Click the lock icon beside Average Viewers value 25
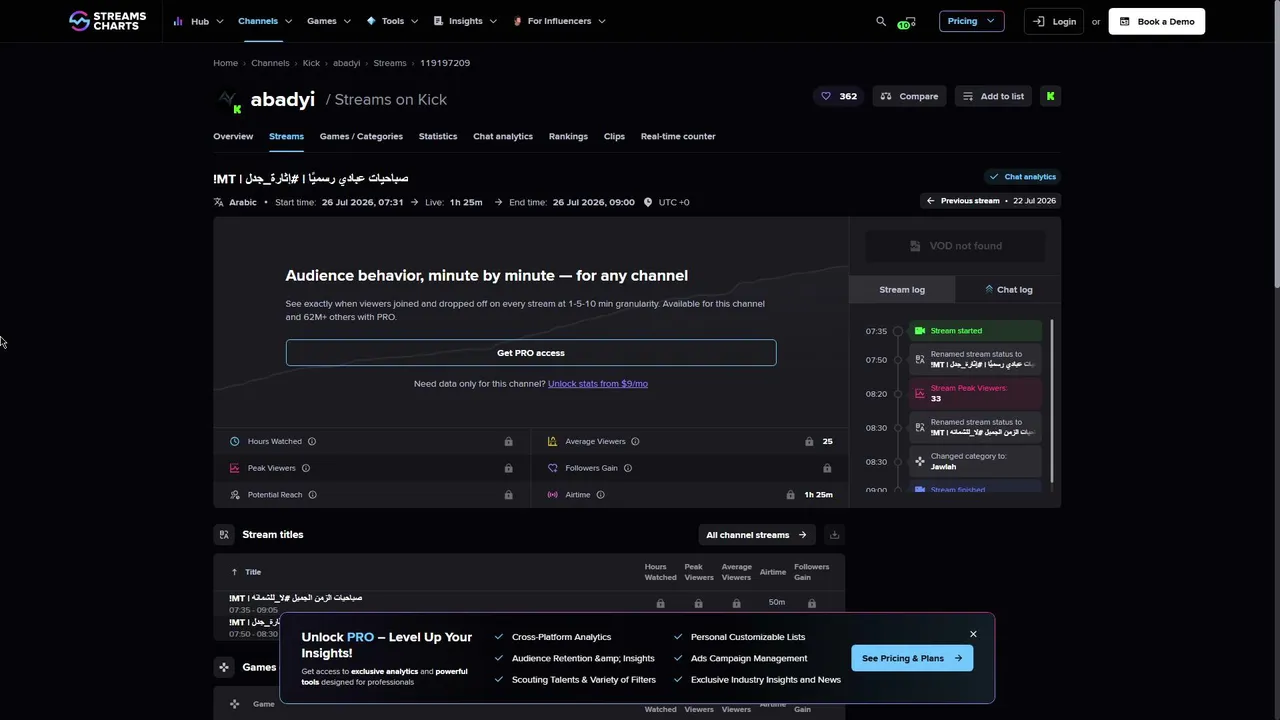1280x720 pixels. [809, 441]
